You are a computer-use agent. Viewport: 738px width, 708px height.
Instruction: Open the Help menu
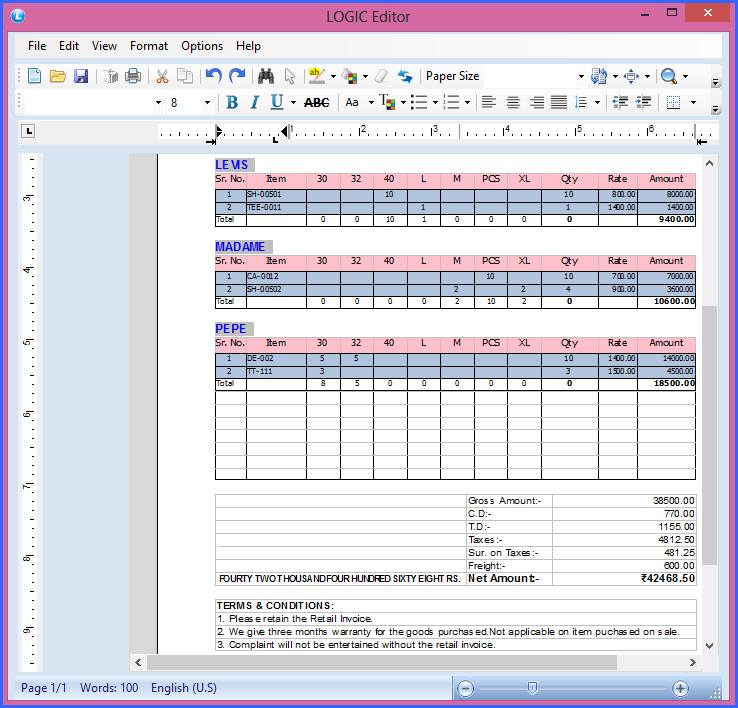coord(248,46)
